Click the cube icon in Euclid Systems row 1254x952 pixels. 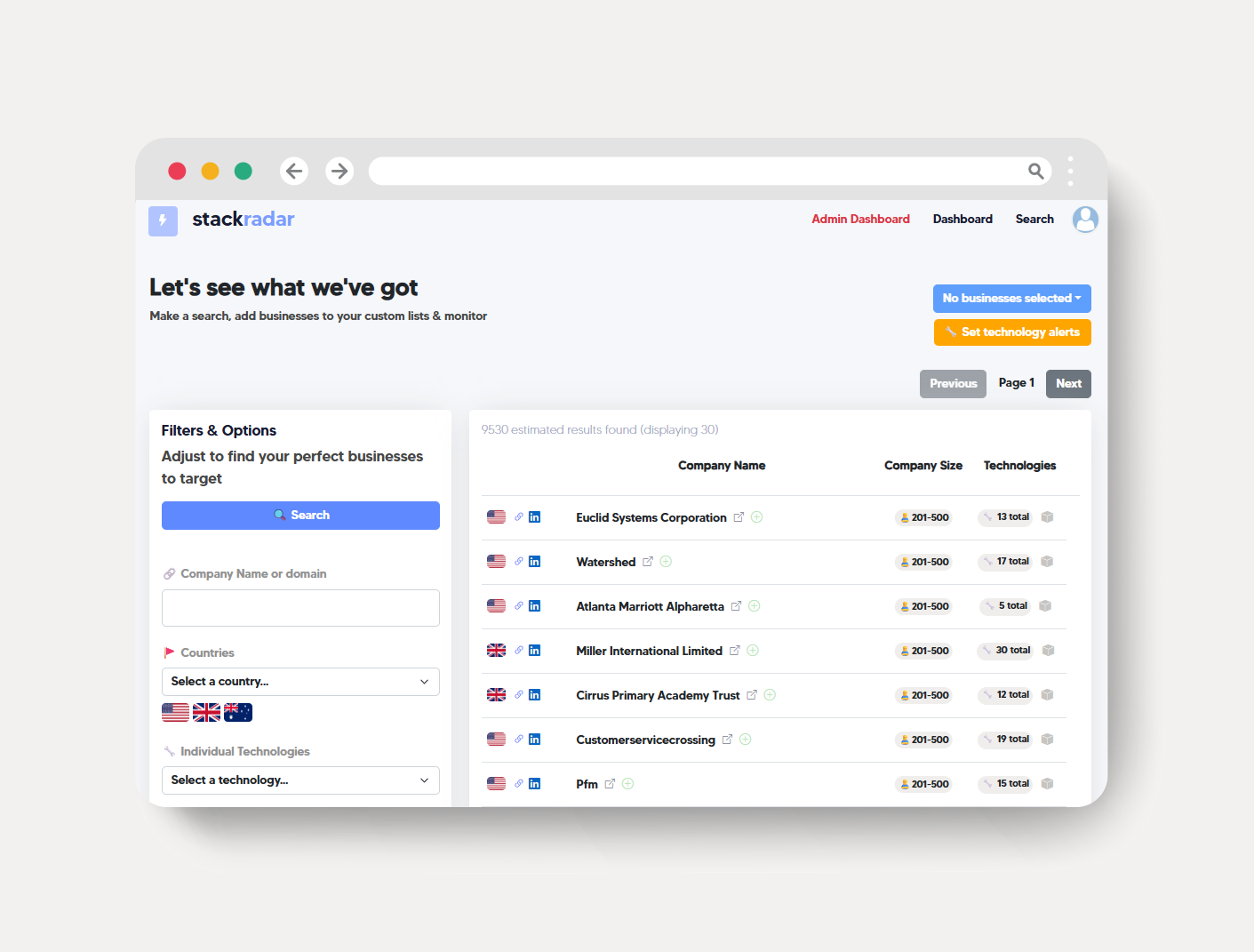coord(1048,517)
